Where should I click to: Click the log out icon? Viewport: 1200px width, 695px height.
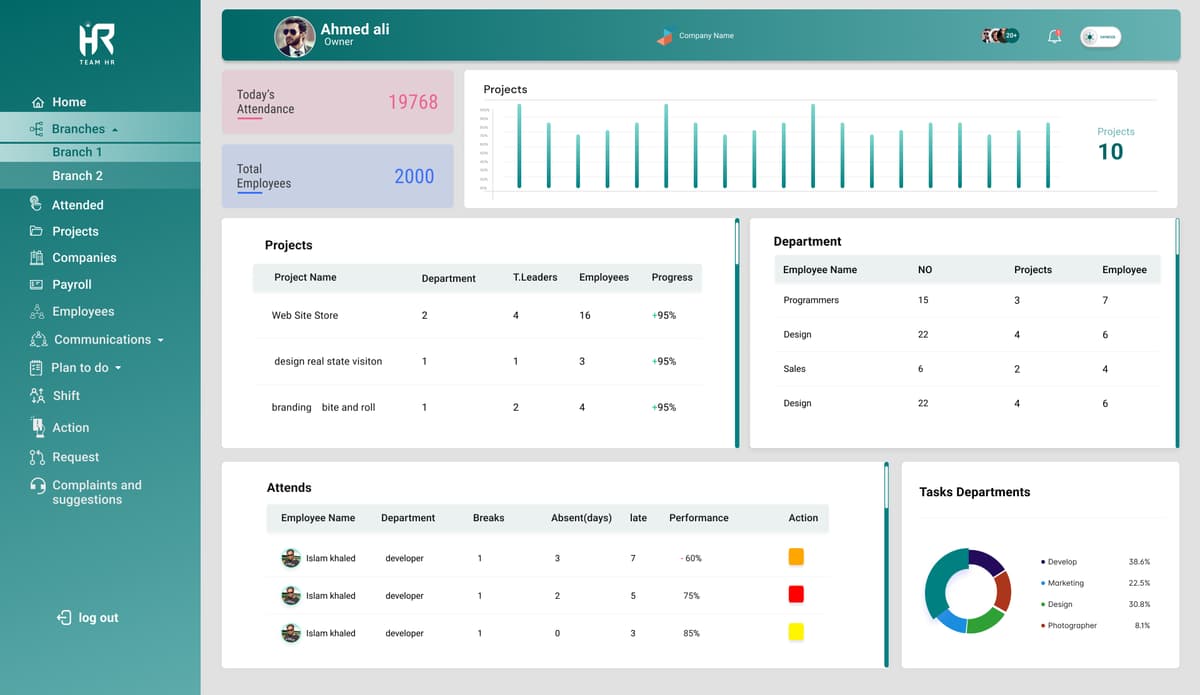pyautogui.click(x=64, y=618)
